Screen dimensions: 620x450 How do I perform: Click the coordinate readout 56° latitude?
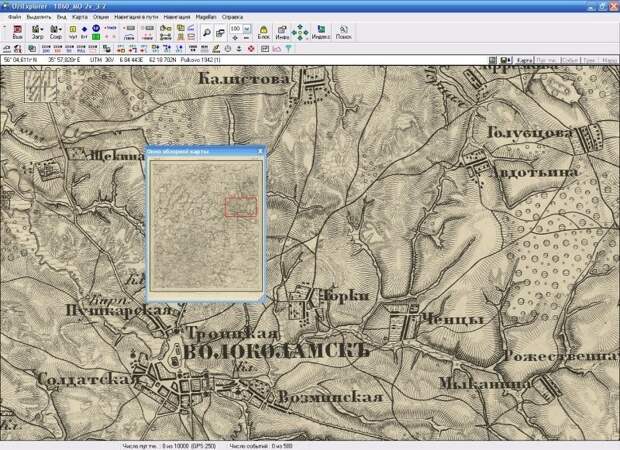[x=20, y=60]
